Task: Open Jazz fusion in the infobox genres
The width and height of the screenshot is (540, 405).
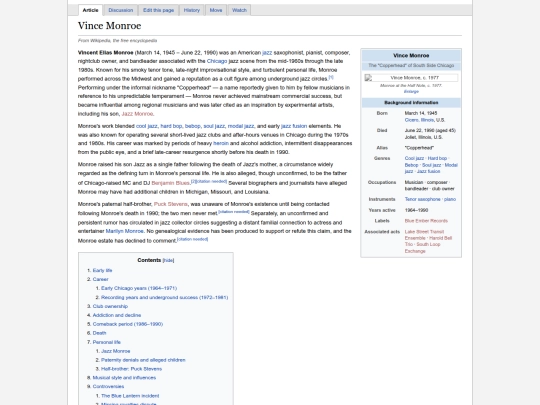Action: tap(428, 171)
